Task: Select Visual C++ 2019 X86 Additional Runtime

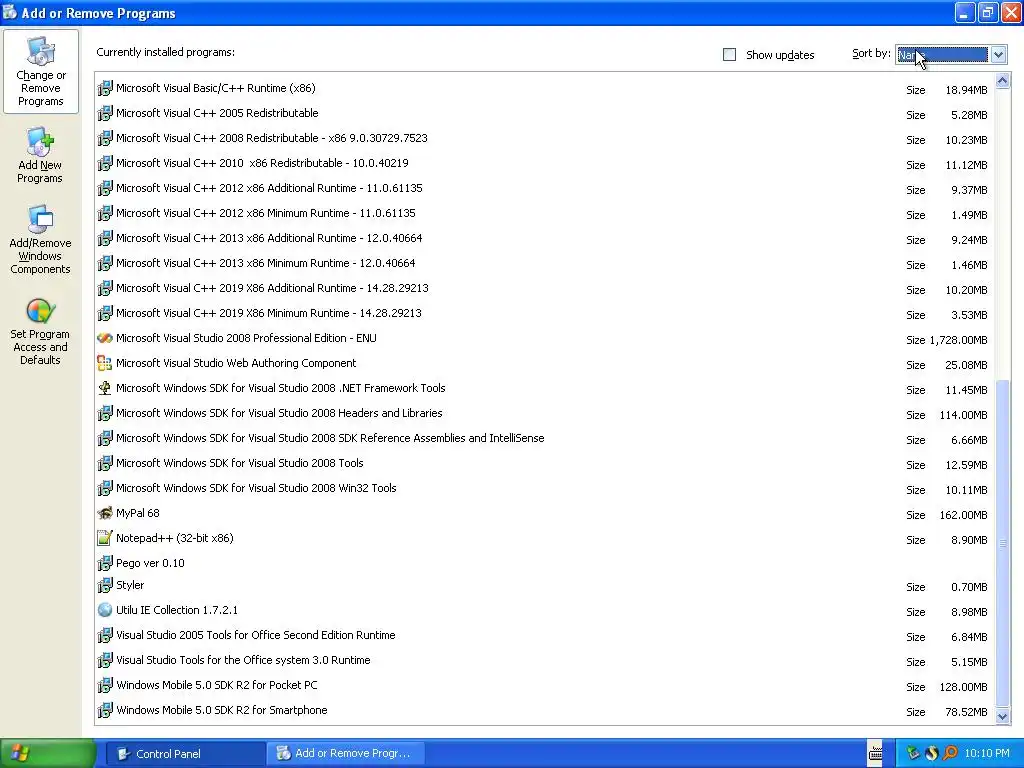Action: 545,288
